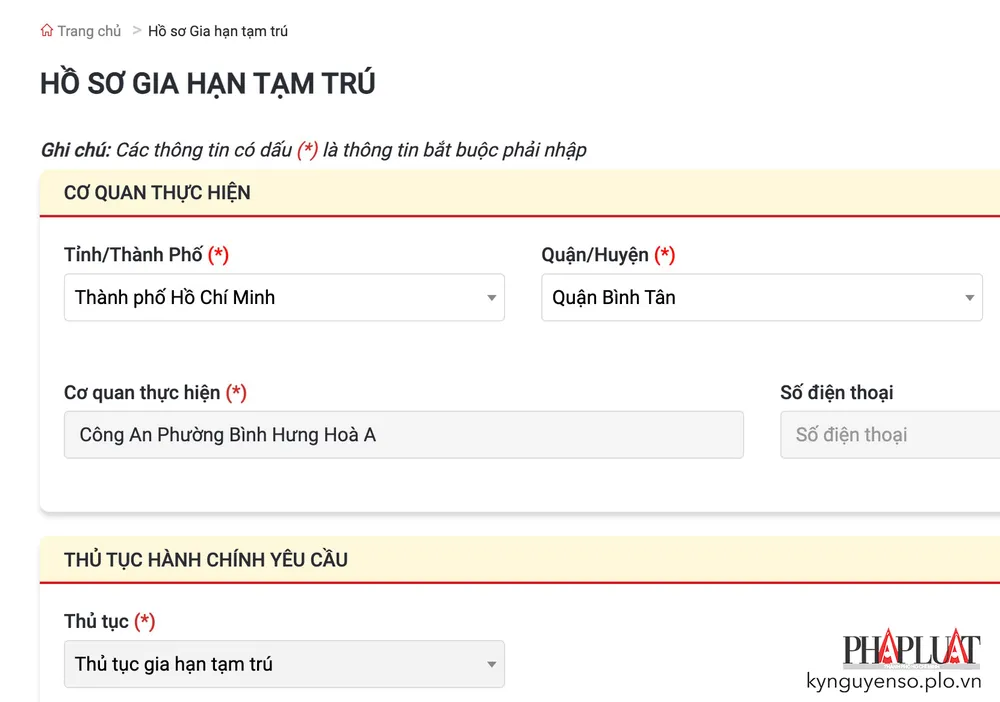Image resolution: width=1000 pixels, height=702 pixels.
Task: Click the required asterisk beside Thủ tục
Action: (x=145, y=621)
